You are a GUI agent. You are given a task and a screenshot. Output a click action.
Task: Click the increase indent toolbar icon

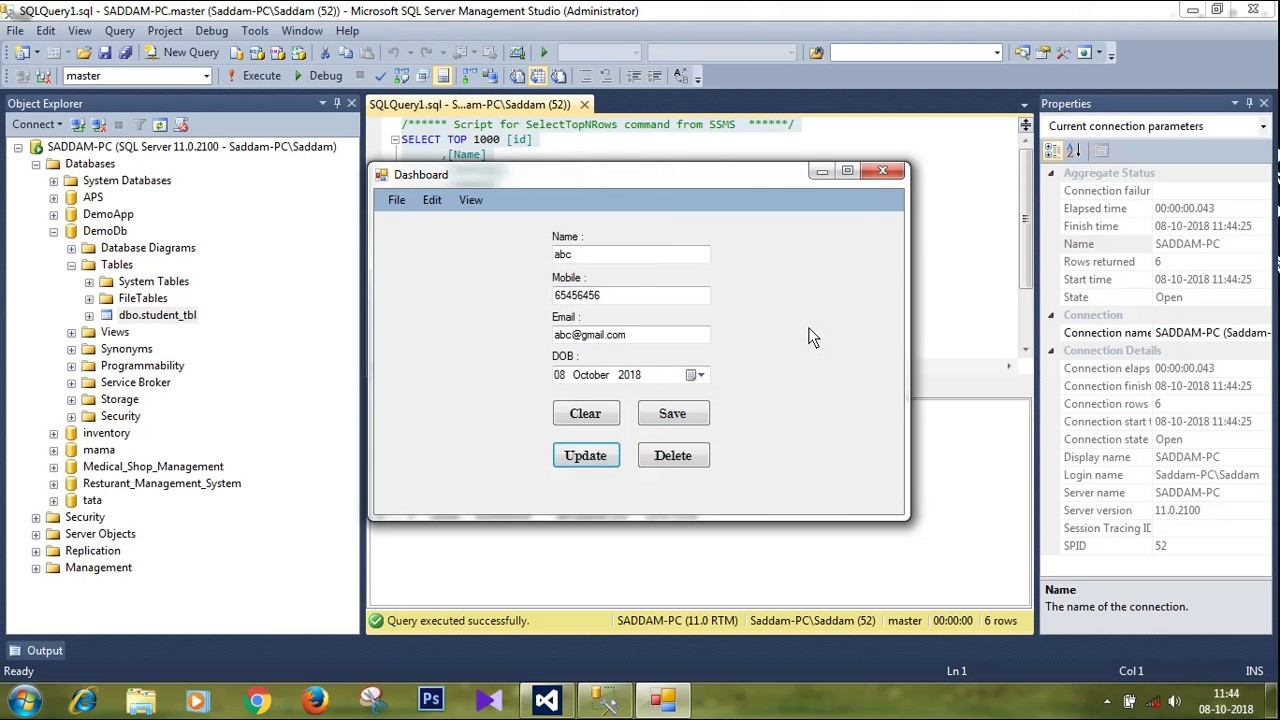click(654, 76)
